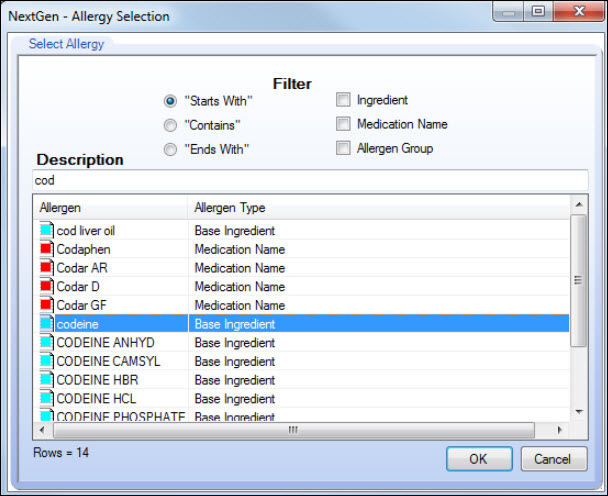Screen dimensions: 608x496
Task: Click the horizontal scrollbar thumb
Action: click(294, 430)
